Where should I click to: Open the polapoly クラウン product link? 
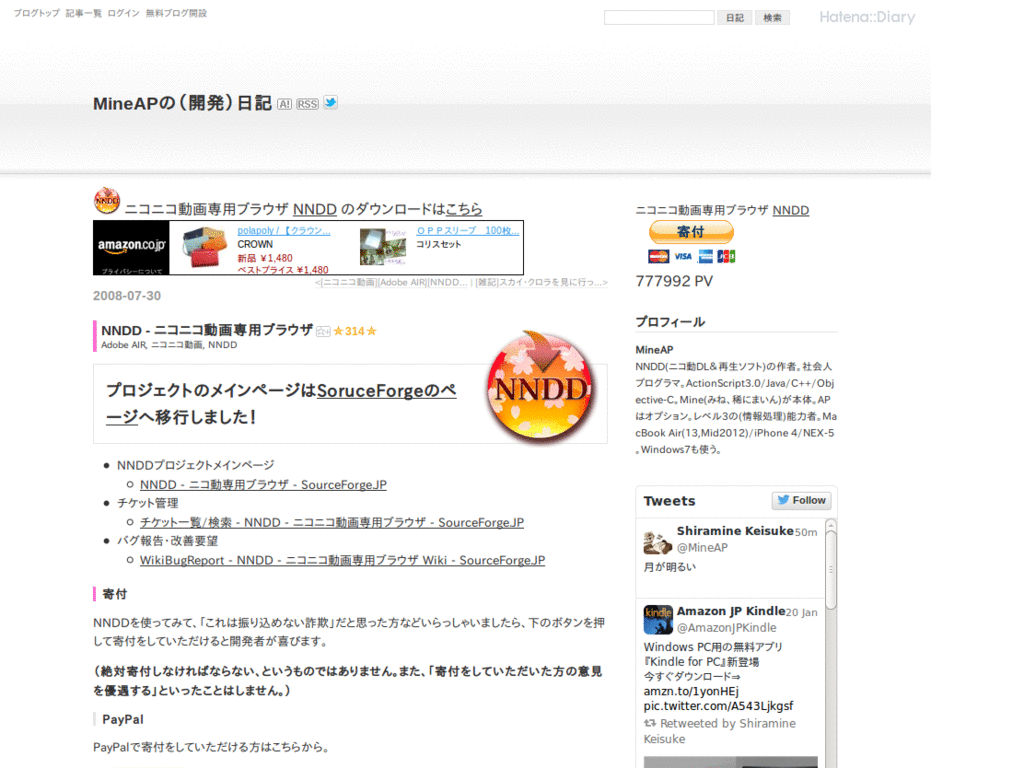pos(283,231)
